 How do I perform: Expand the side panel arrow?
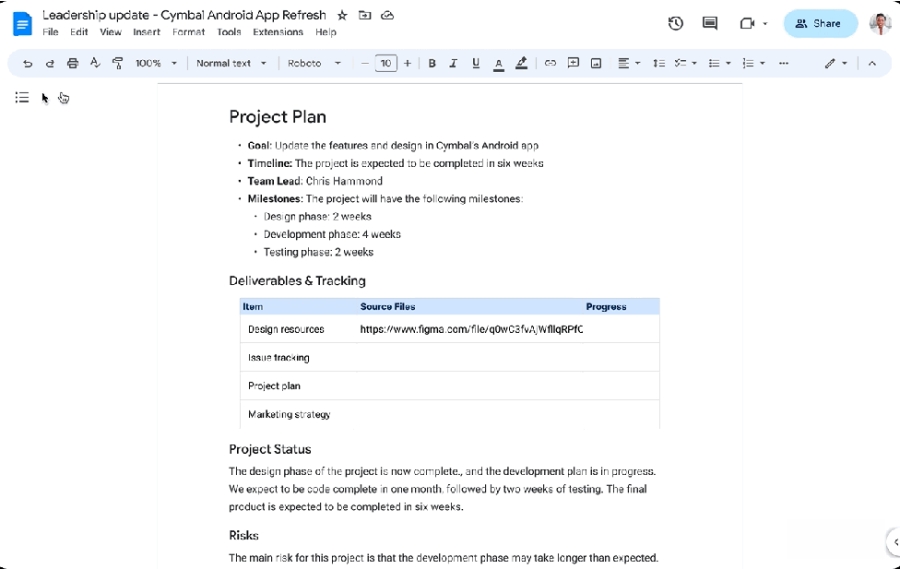895,541
